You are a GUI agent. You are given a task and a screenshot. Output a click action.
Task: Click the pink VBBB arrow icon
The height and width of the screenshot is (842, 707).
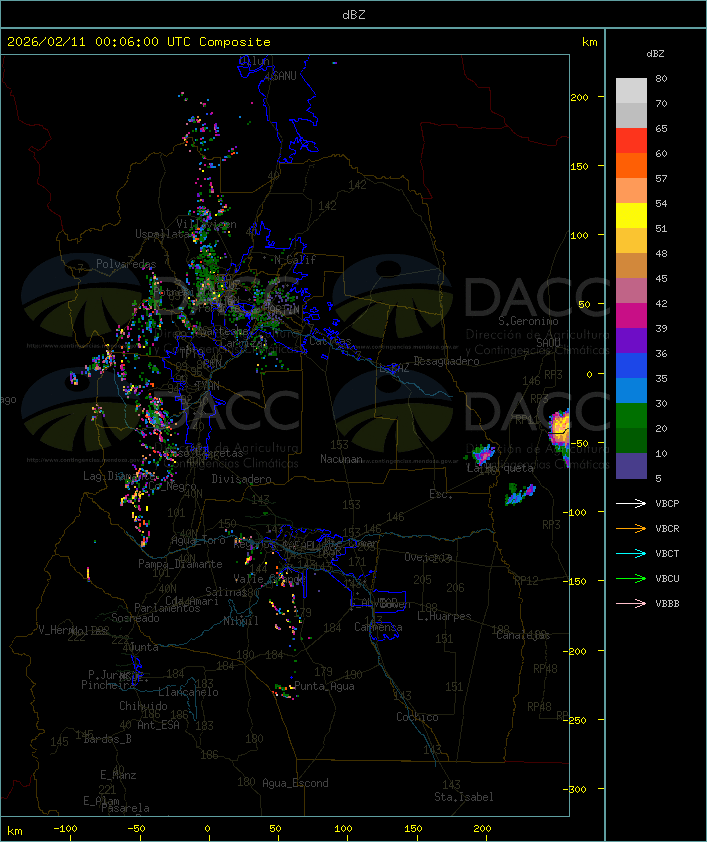click(x=631, y=603)
